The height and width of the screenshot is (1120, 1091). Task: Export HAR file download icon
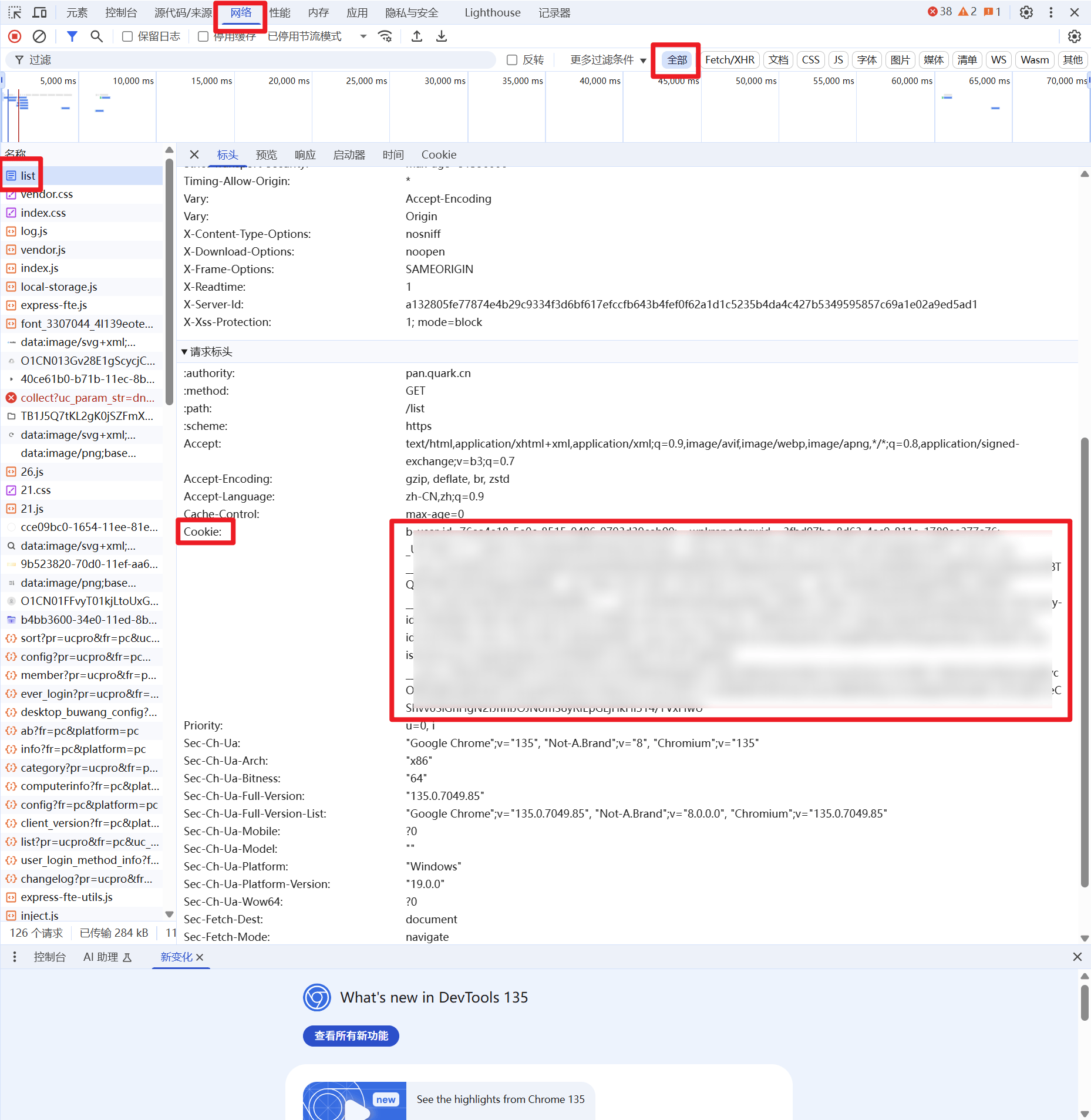point(442,36)
